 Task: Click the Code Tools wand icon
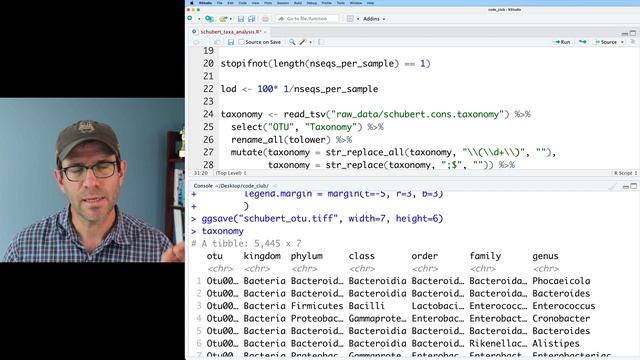(302, 42)
